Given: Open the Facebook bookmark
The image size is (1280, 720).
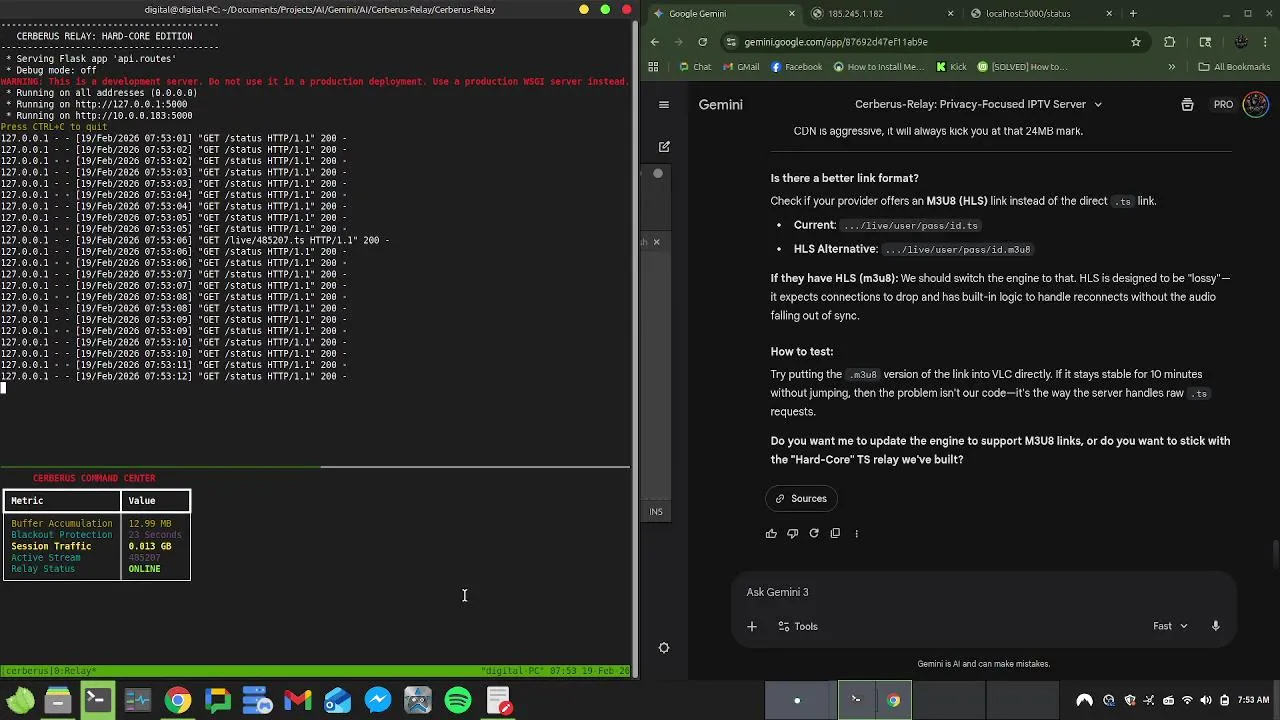Looking at the screenshot, I should pos(796,67).
